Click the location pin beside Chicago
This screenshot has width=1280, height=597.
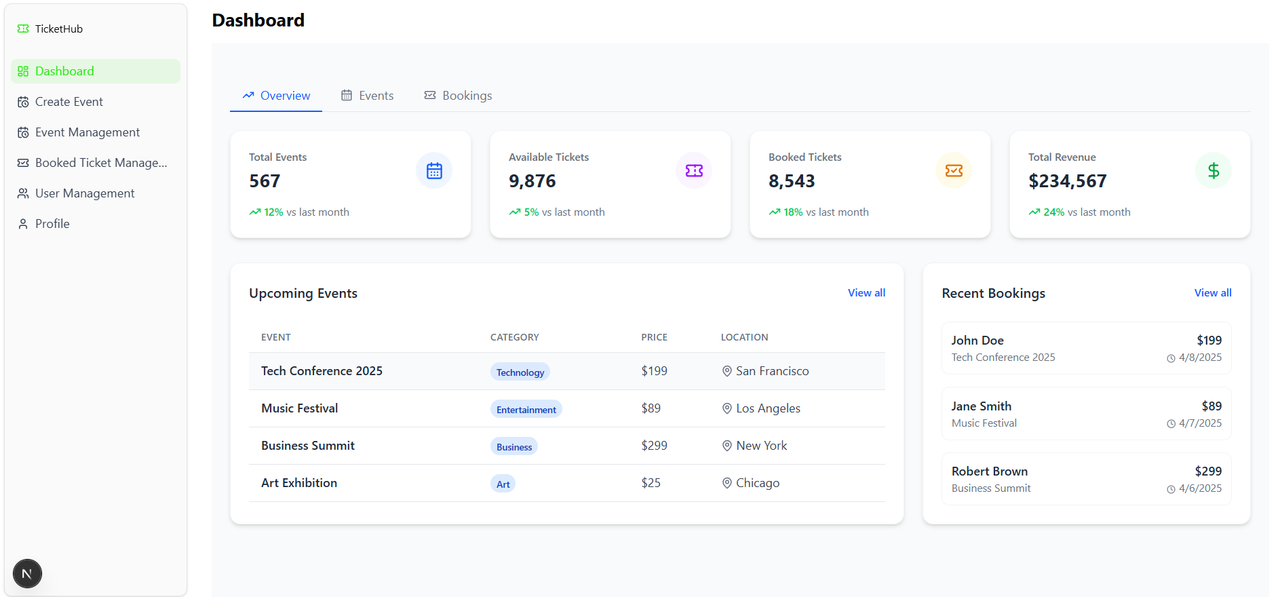tap(727, 483)
